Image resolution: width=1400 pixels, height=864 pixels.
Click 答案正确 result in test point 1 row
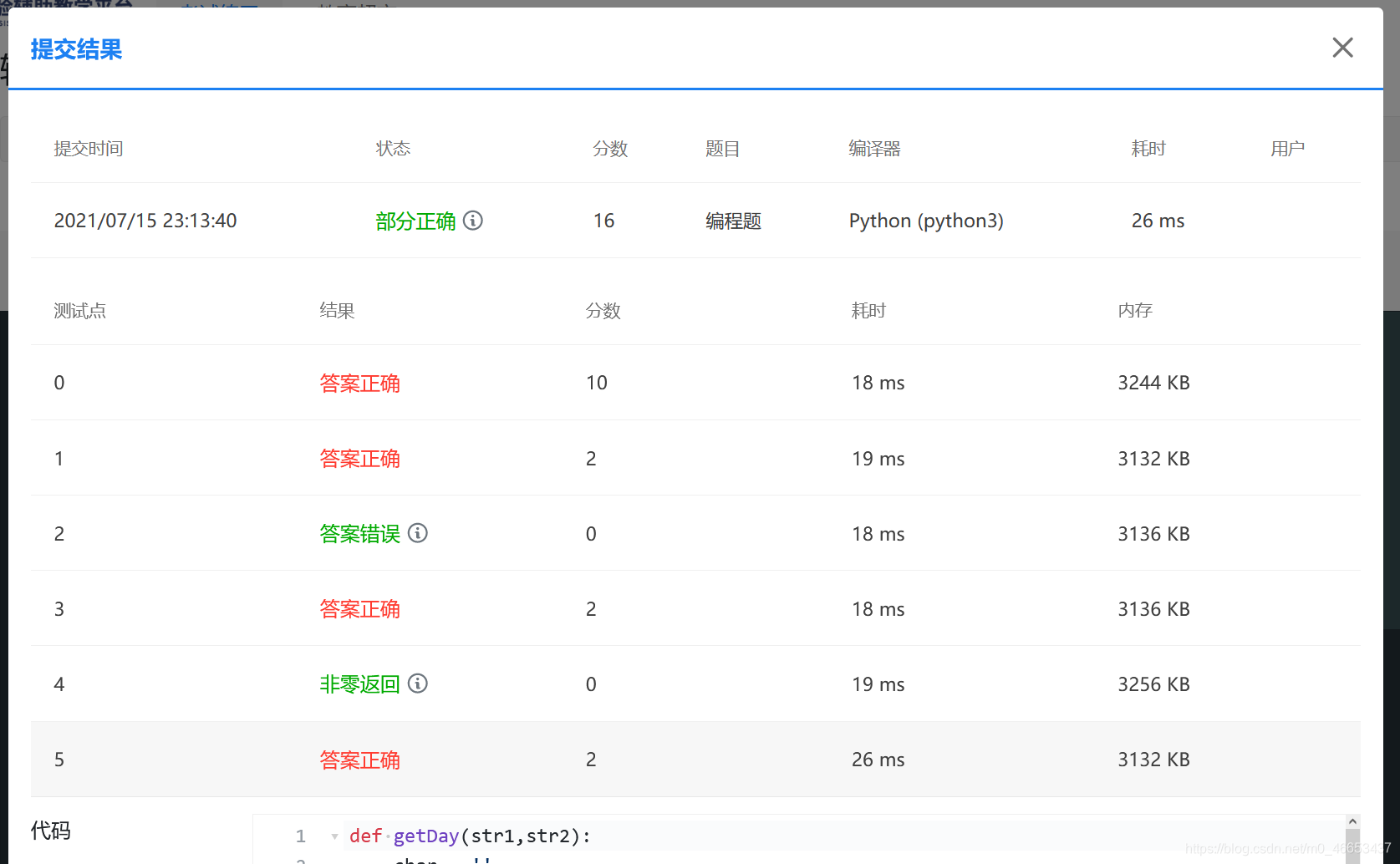(360, 458)
